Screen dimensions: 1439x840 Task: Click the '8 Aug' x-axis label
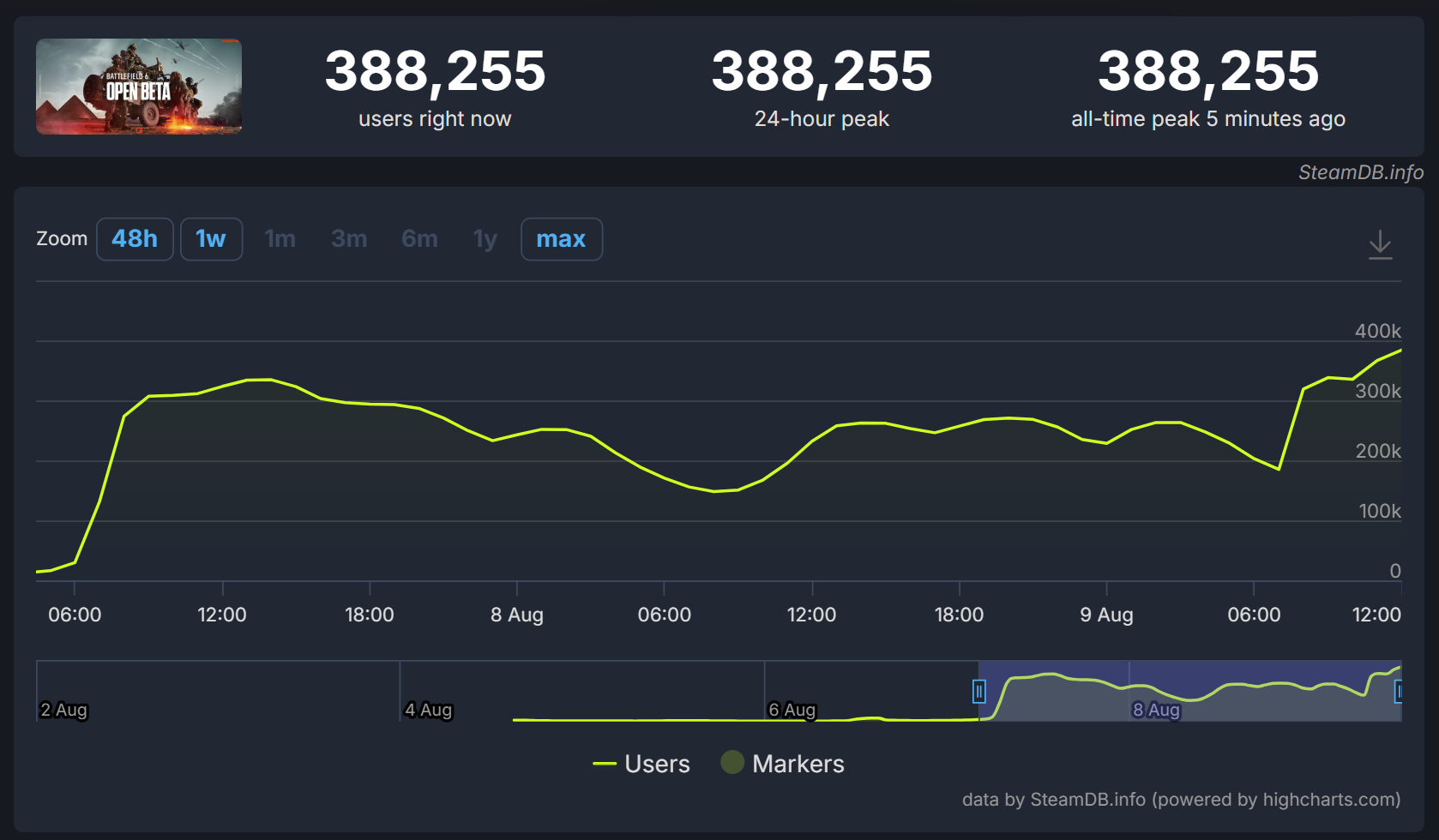tap(517, 615)
